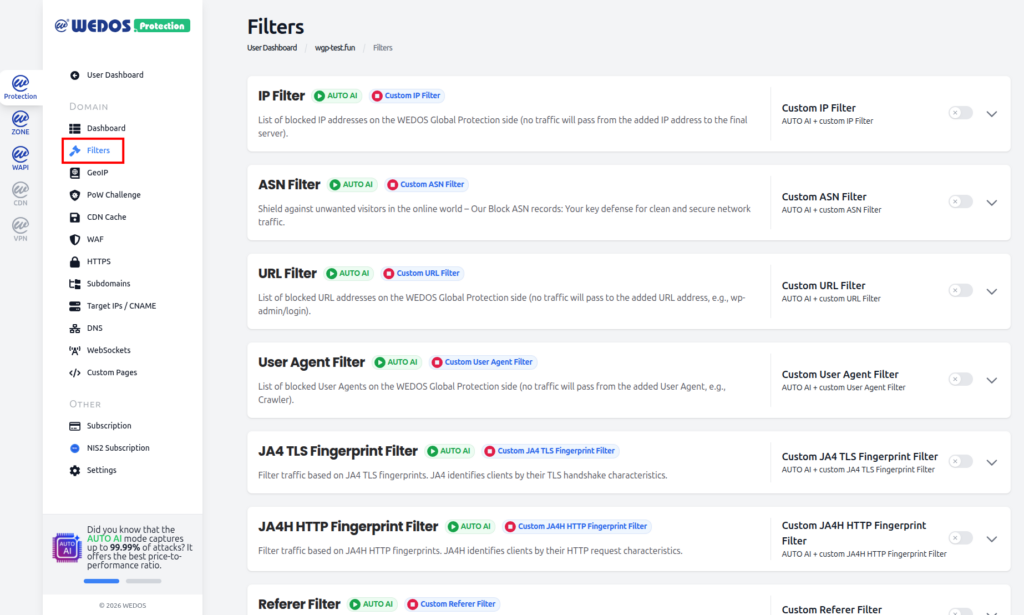The image size is (1024, 615).
Task: Toggle the Custom User Agent Filter switch
Action: point(961,379)
